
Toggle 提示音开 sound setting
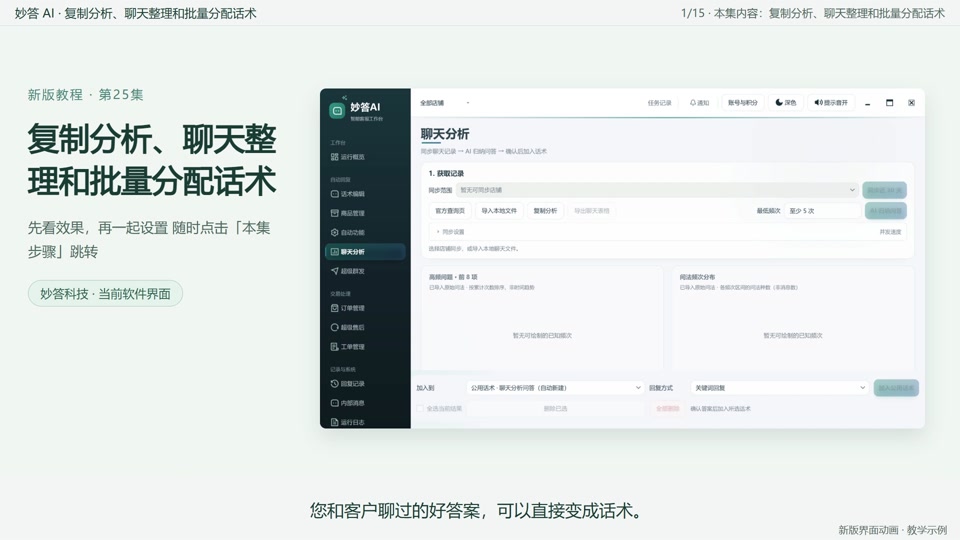pos(831,103)
